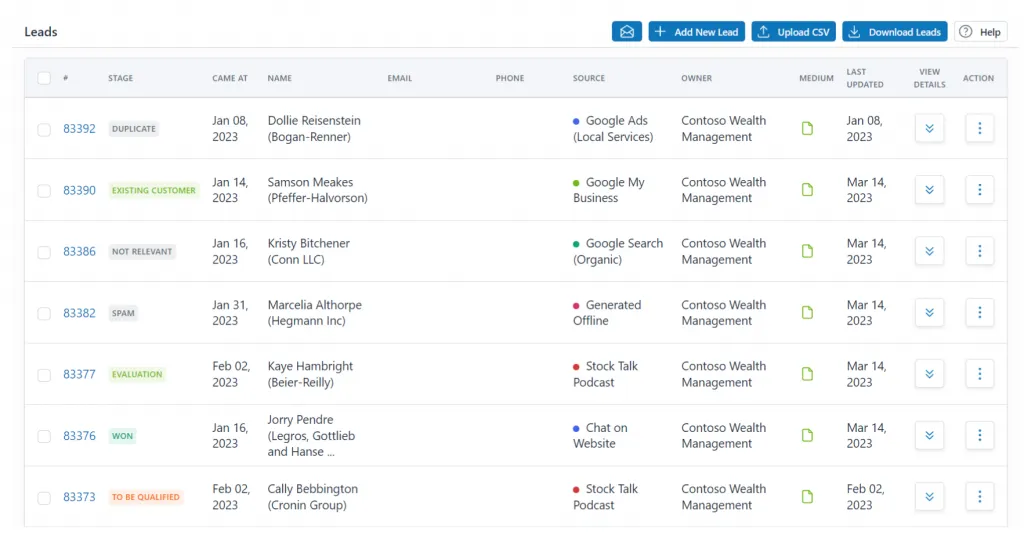Click the CAME AT column header
Viewport: 1024px width, 544px height.
pos(230,78)
